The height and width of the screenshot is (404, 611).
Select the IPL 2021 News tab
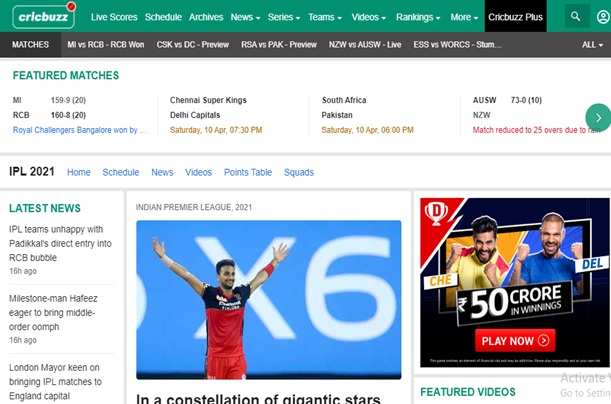coord(162,172)
